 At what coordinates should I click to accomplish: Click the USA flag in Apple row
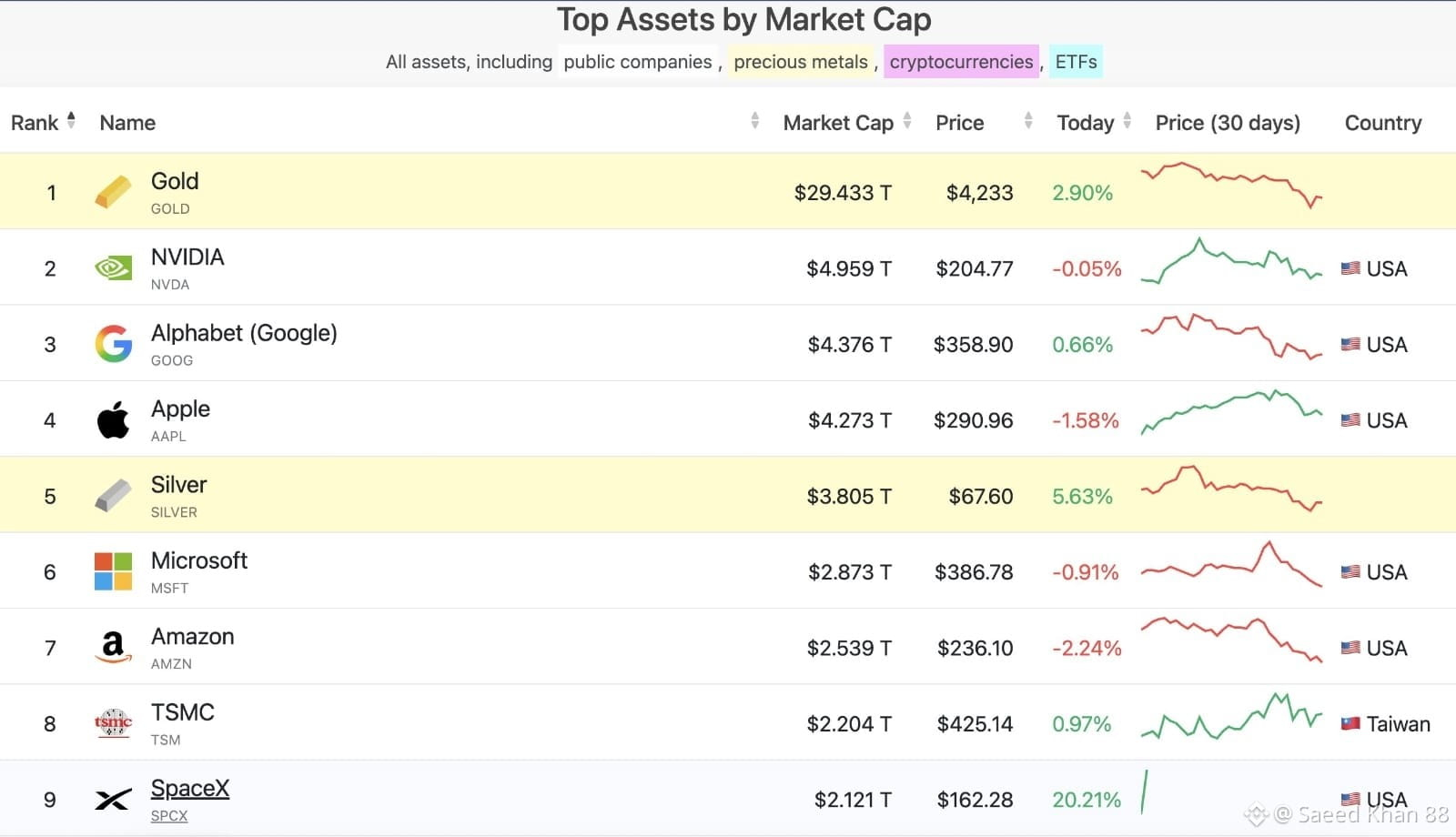1350,420
